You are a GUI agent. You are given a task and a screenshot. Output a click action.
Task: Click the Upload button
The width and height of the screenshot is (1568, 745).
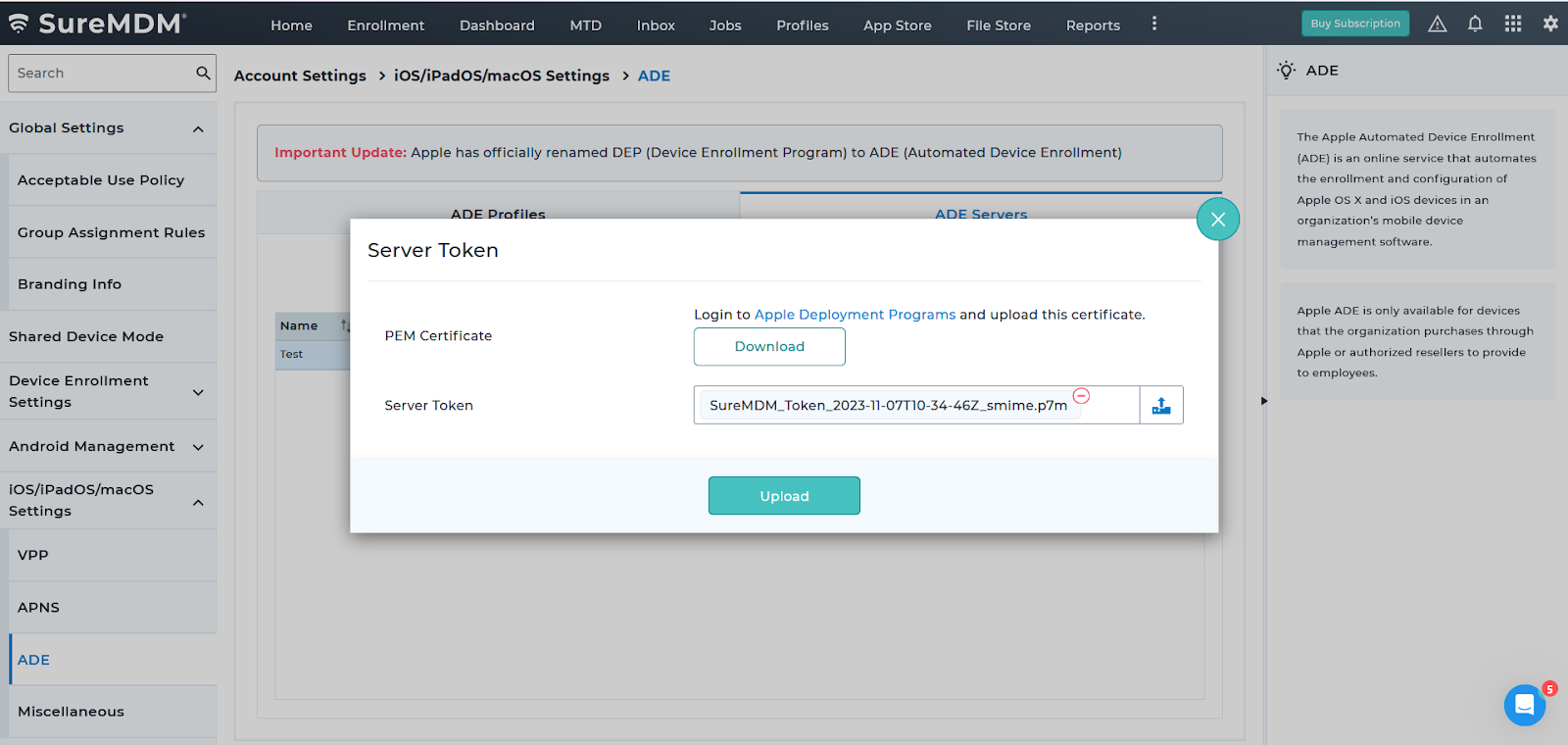[x=784, y=496]
